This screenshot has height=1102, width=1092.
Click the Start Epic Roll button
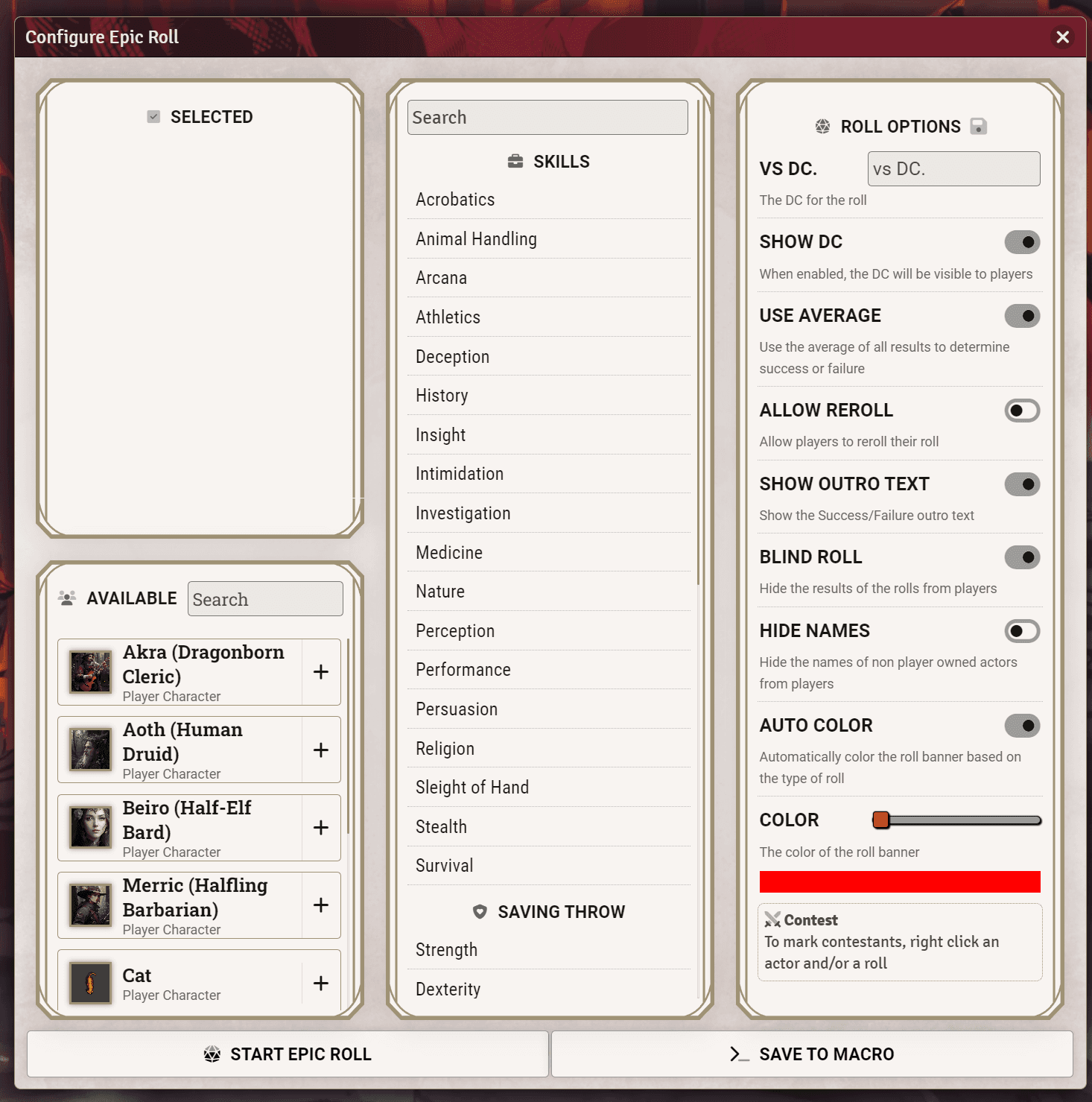coord(287,1054)
